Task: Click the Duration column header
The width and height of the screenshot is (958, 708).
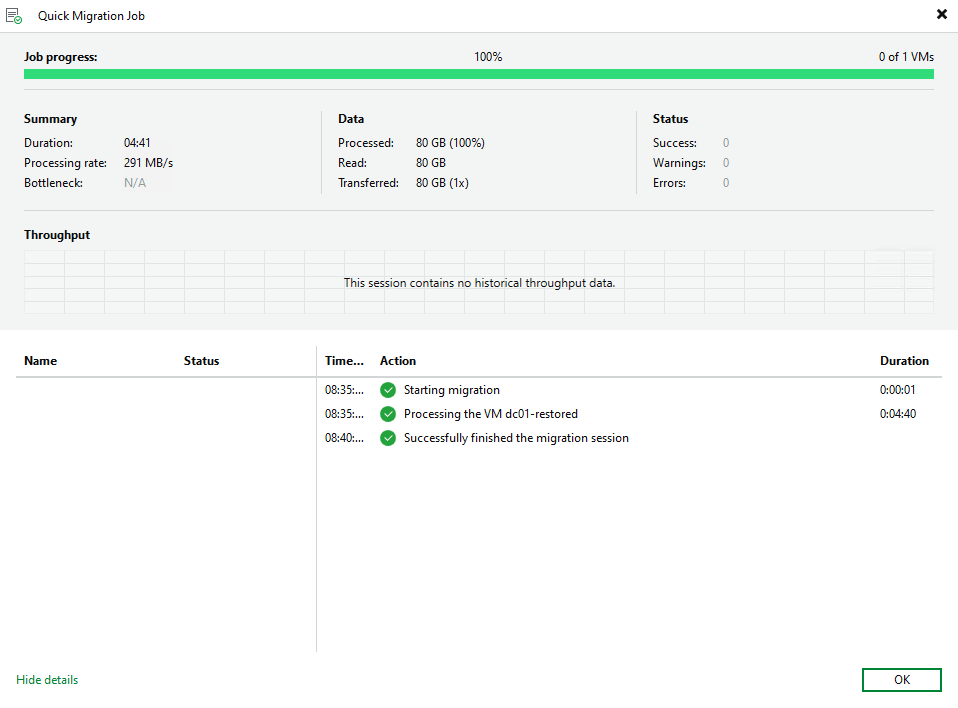Action: tap(904, 360)
